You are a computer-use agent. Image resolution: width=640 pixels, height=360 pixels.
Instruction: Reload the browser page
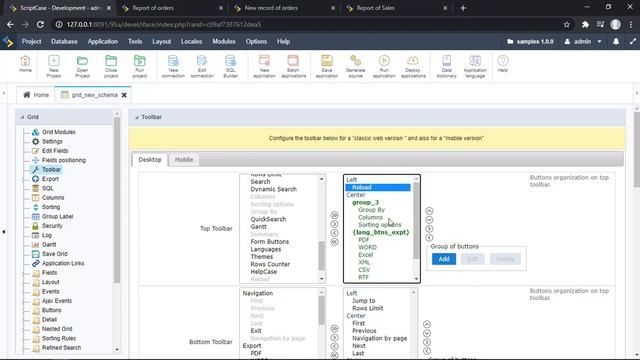point(40,24)
